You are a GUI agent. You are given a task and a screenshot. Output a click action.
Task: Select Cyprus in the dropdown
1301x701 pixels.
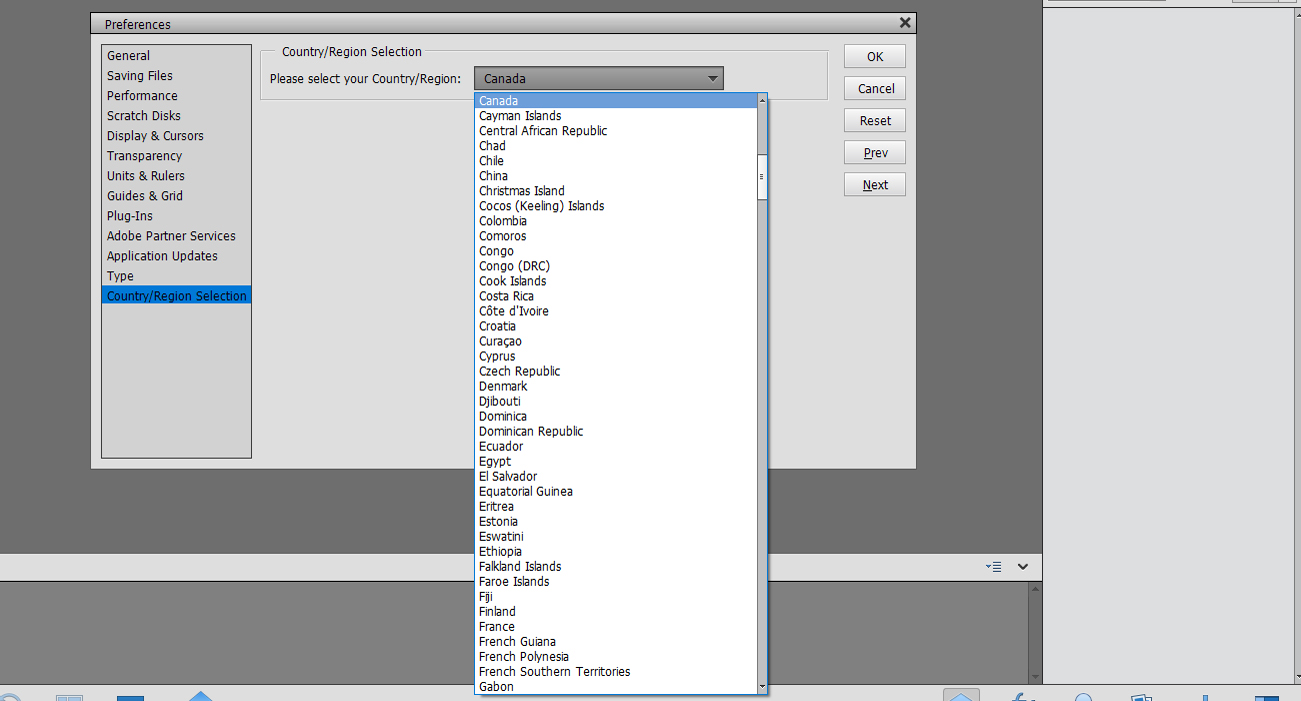(616, 355)
